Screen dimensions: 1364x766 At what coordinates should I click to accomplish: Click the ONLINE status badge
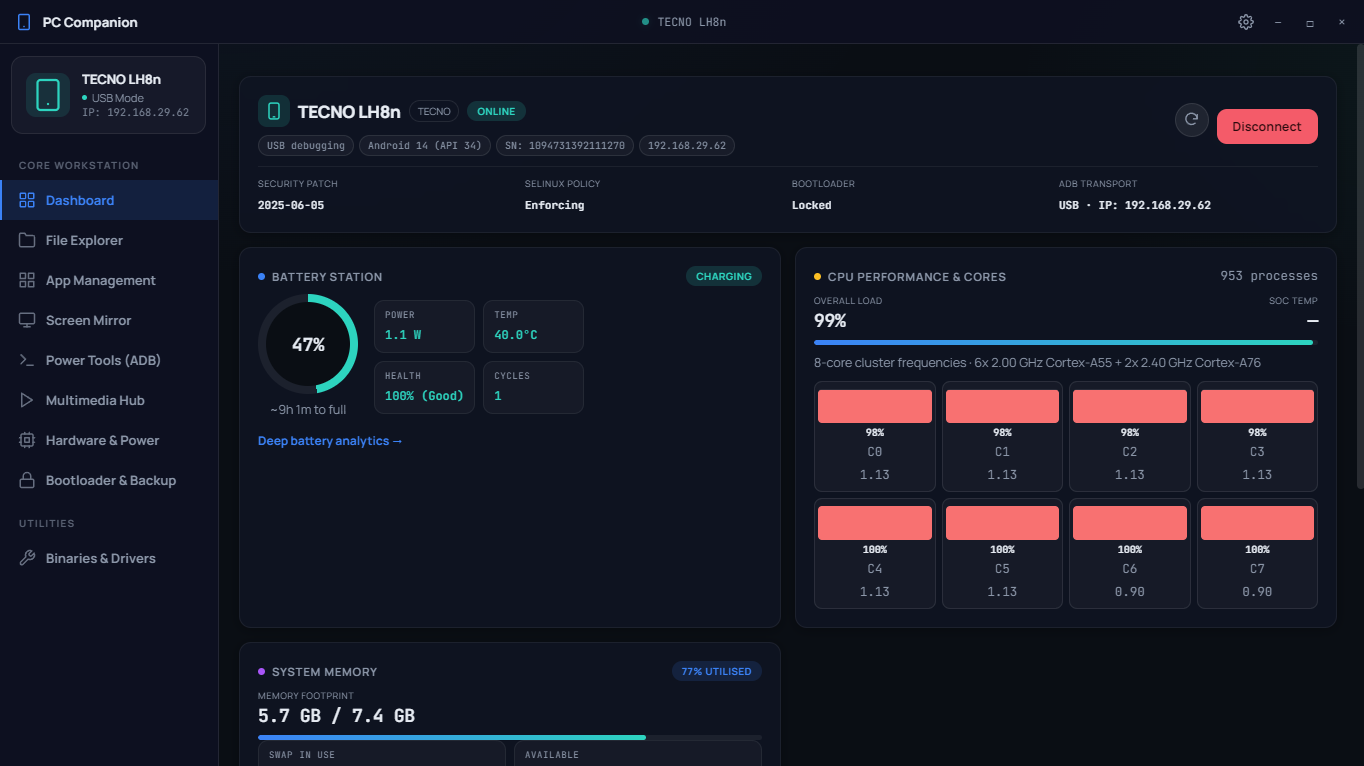(x=496, y=111)
